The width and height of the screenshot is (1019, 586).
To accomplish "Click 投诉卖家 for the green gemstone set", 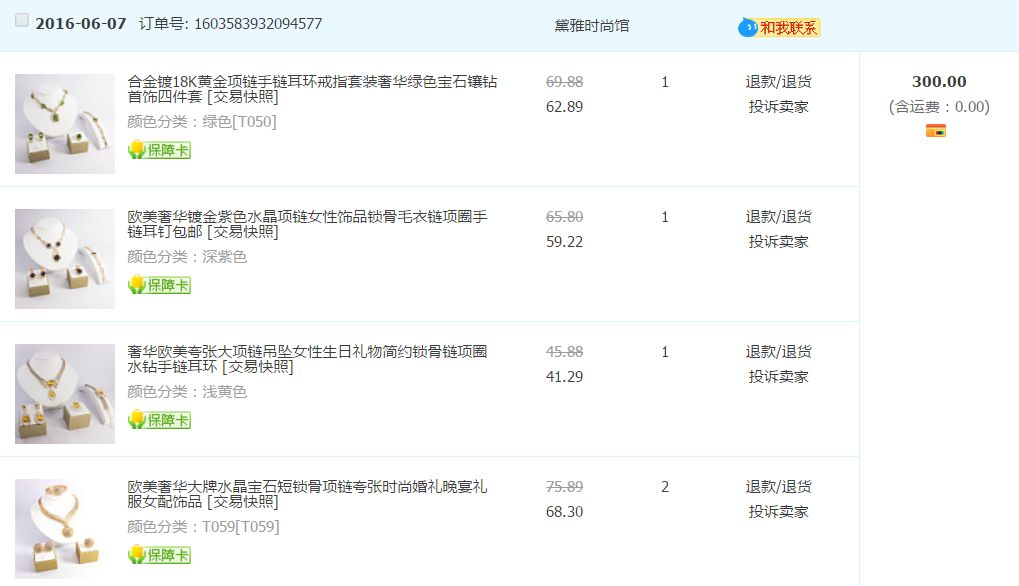I will 778,107.
